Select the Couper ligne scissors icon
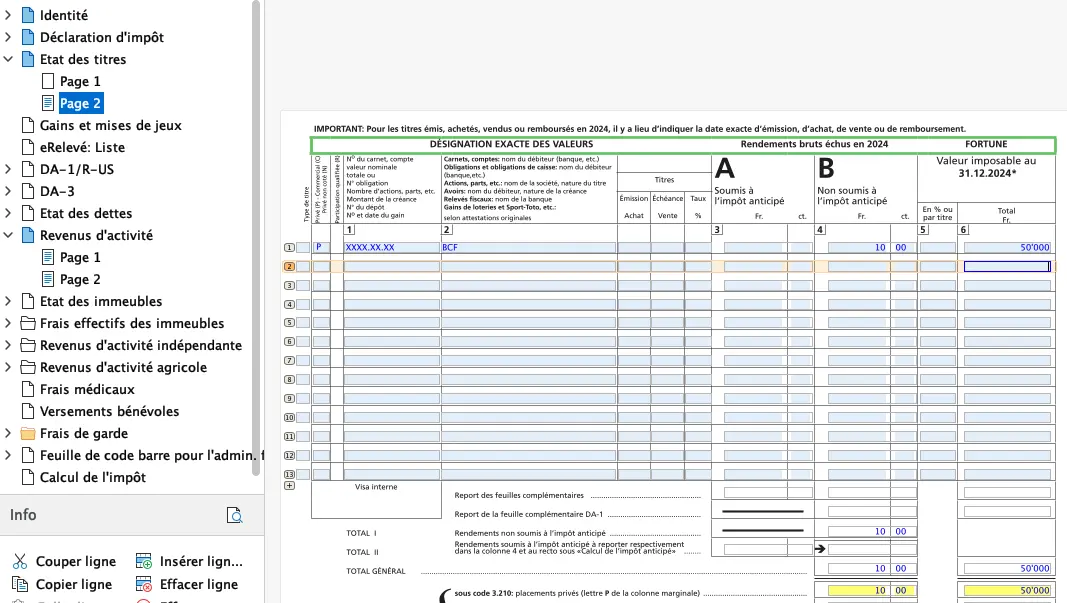The height and width of the screenshot is (603, 1067). point(20,561)
